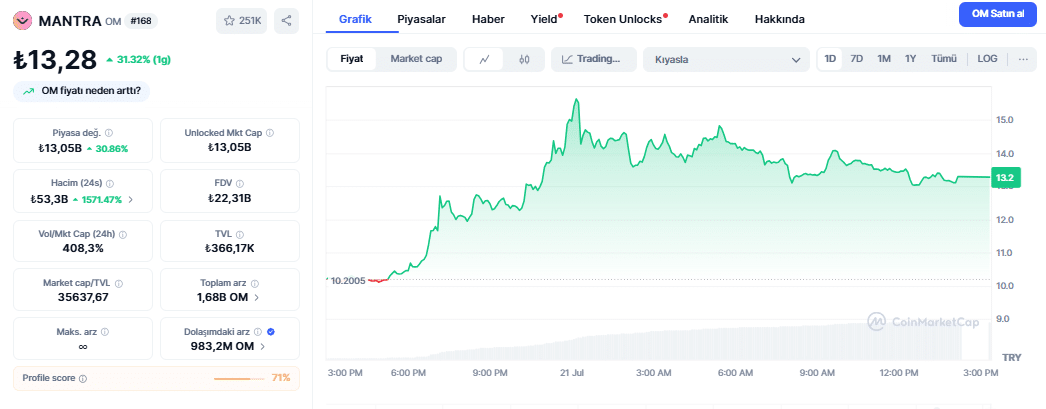Click the 408,3% Vol/Mkt Cap value
Screen dimensions: 1046x409
(81, 248)
